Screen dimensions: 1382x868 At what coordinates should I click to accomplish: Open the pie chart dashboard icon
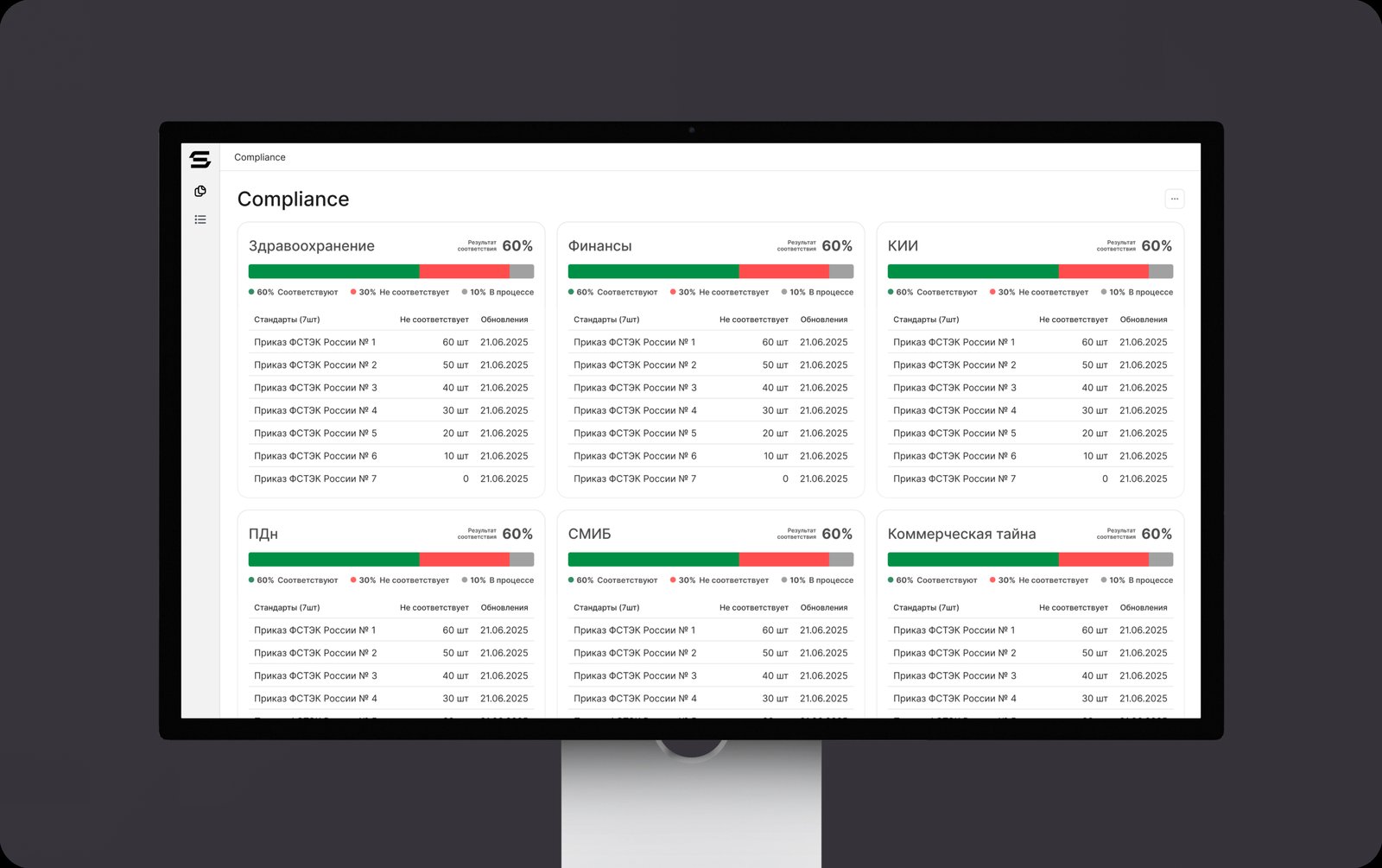point(200,191)
